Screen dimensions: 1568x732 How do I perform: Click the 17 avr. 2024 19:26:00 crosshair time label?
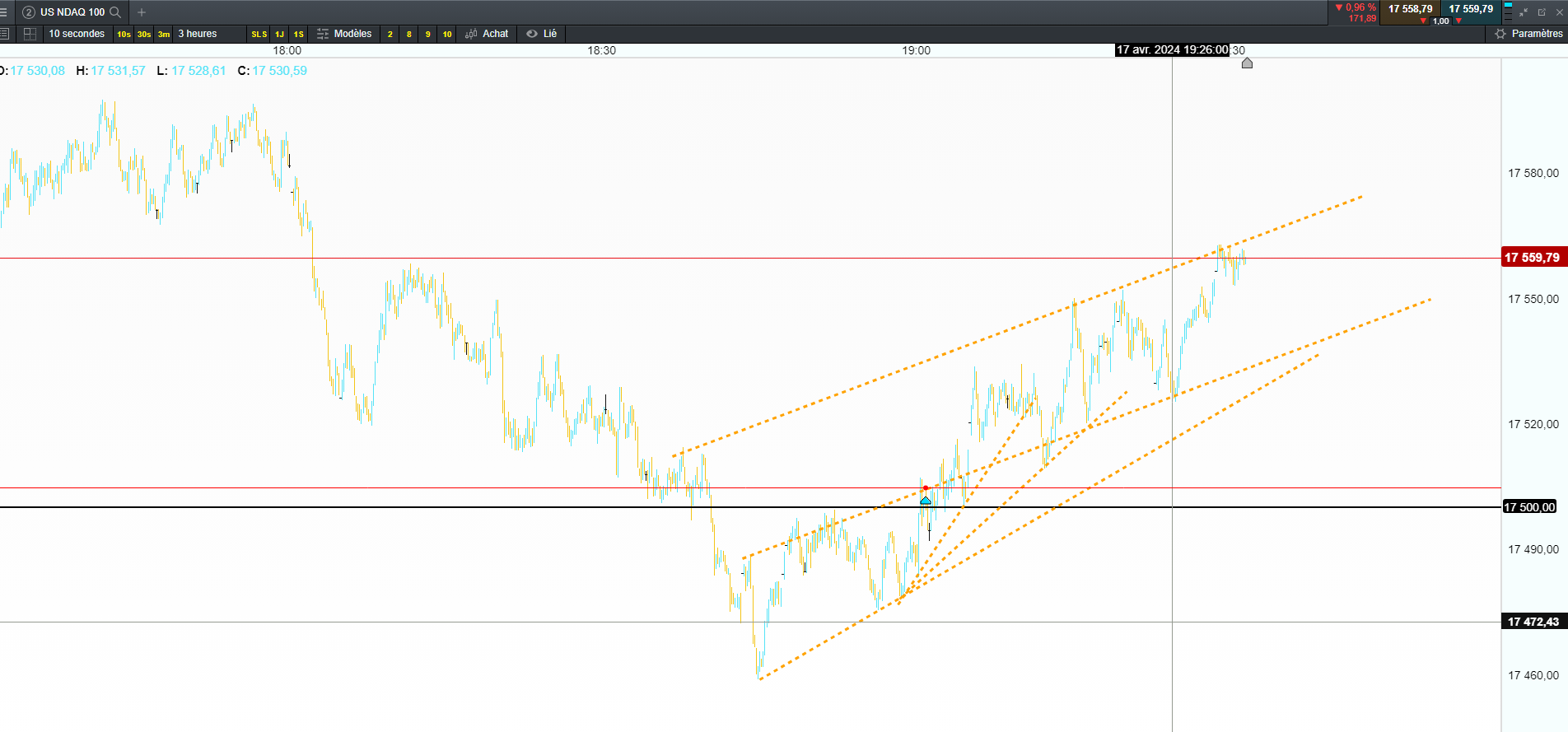coord(1173,50)
